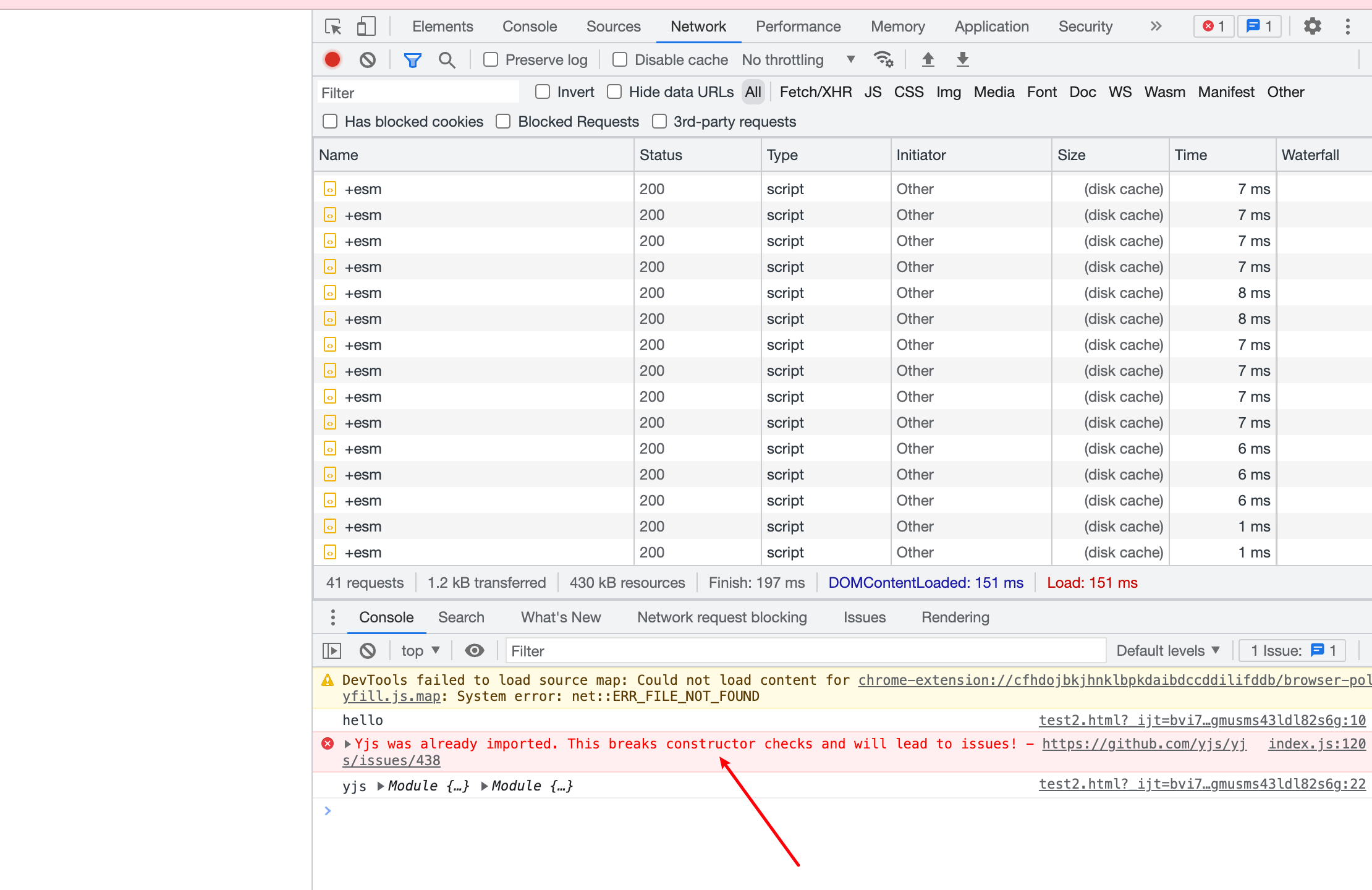This screenshot has width=1372, height=890.
Task: Open the top JavaScript context dropdown
Action: pos(420,651)
